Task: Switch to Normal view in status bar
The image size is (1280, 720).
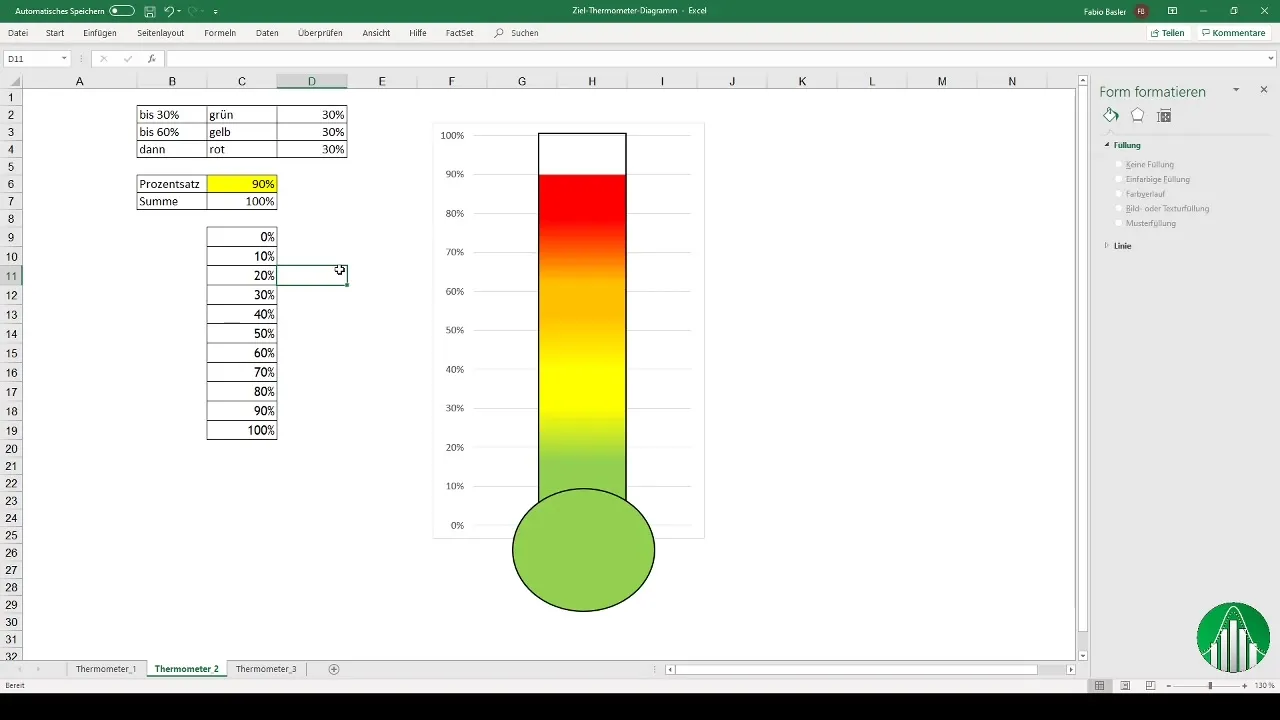Action: point(1099,686)
